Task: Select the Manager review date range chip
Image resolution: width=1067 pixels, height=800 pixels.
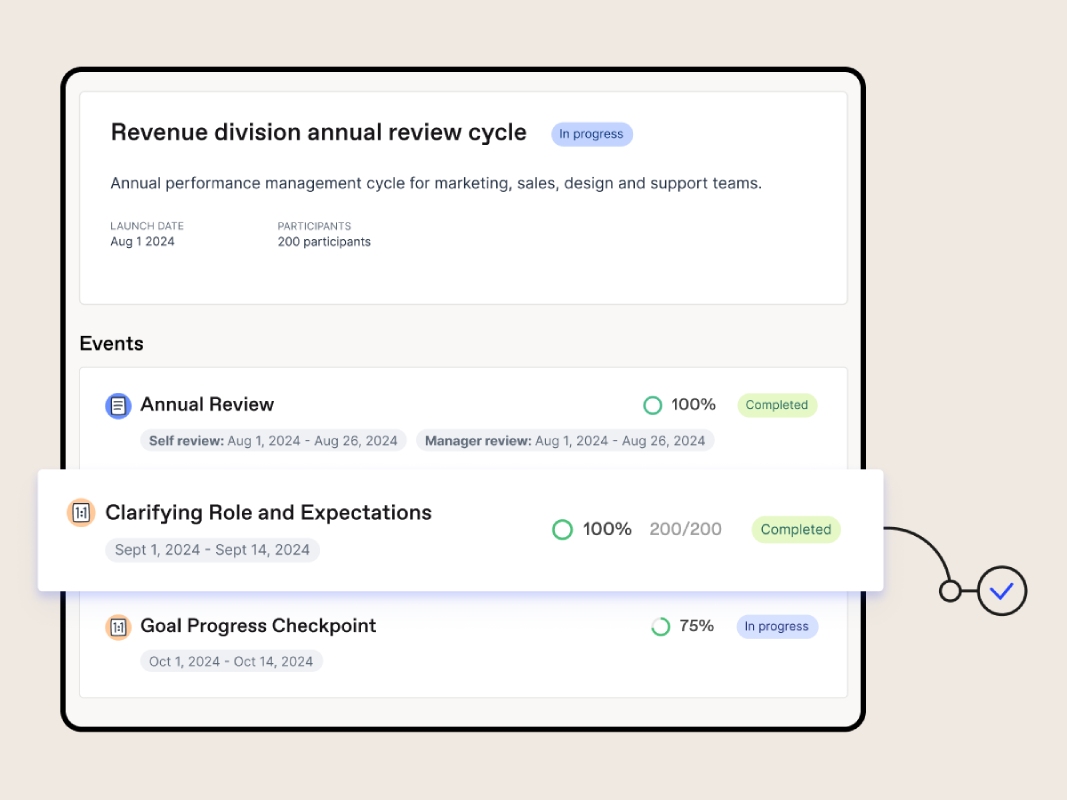Action: 565,441
